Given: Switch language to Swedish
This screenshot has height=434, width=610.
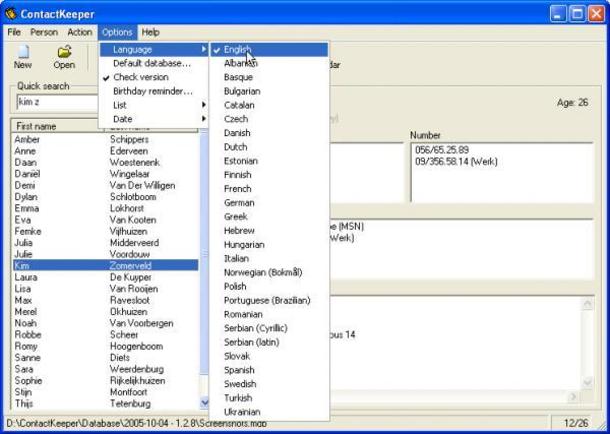Looking at the screenshot, I should point(269,384).
